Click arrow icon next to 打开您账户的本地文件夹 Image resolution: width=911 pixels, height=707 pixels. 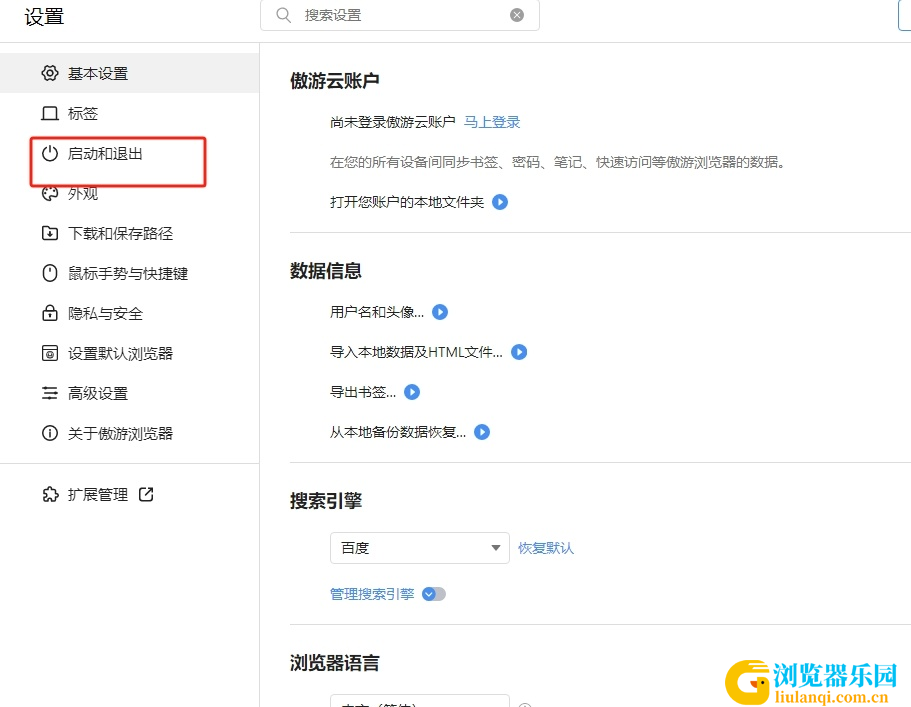click(x=500, y=202)
